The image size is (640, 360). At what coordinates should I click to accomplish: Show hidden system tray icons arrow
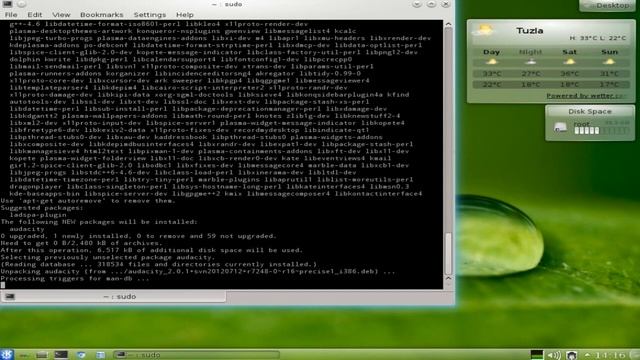click(x=587, y=355)
